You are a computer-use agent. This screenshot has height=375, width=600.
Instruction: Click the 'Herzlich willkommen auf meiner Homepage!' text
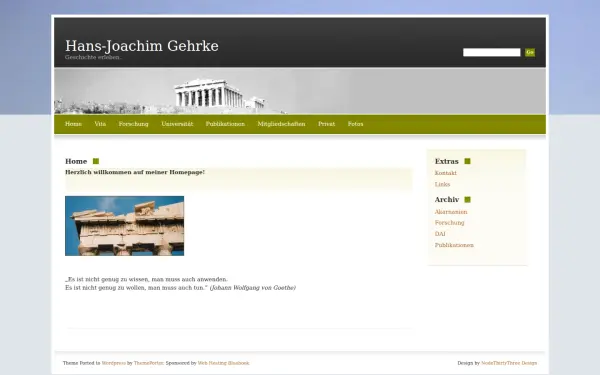click(135, 172)
